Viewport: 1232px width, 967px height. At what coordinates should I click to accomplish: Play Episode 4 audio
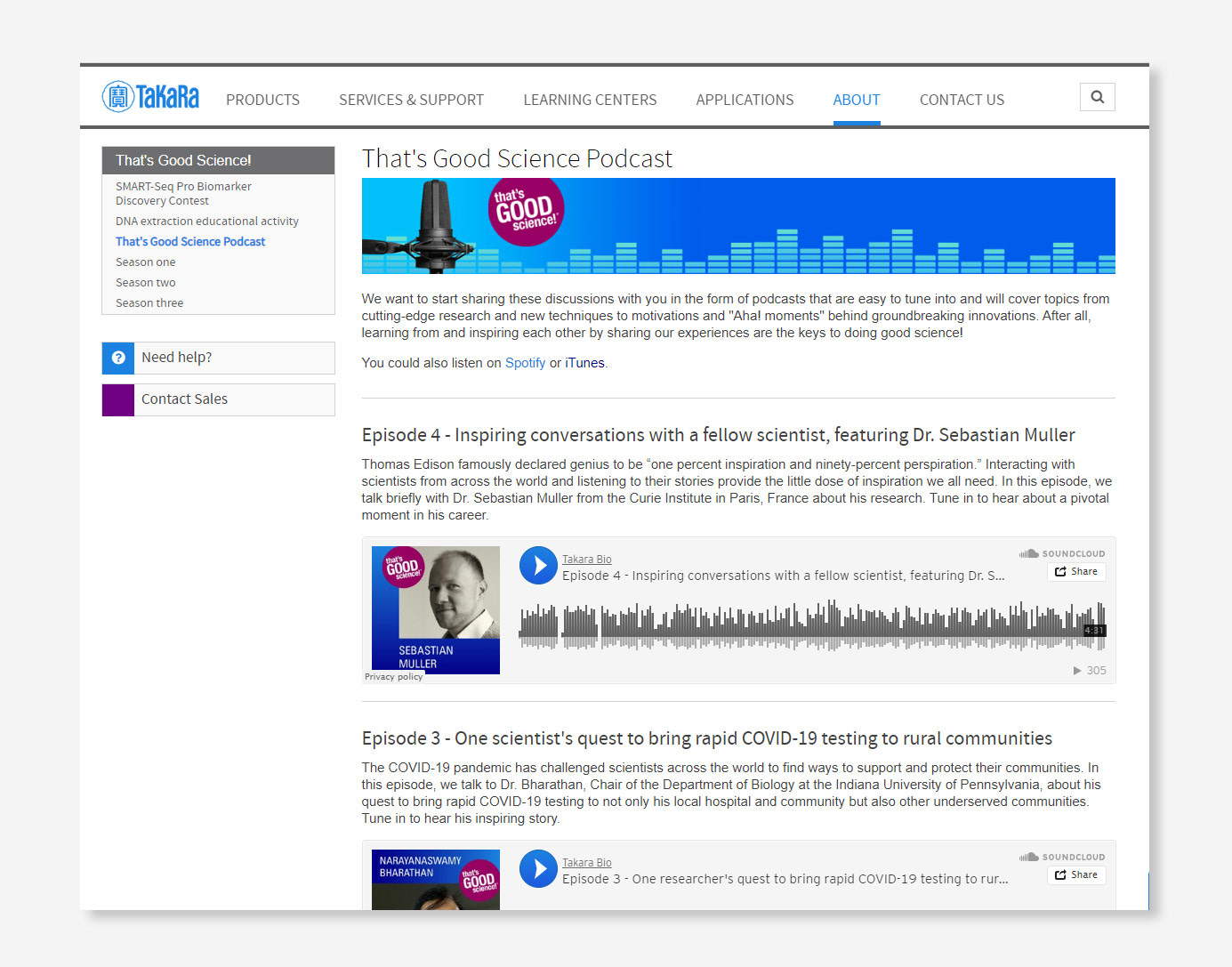[538, 566]
